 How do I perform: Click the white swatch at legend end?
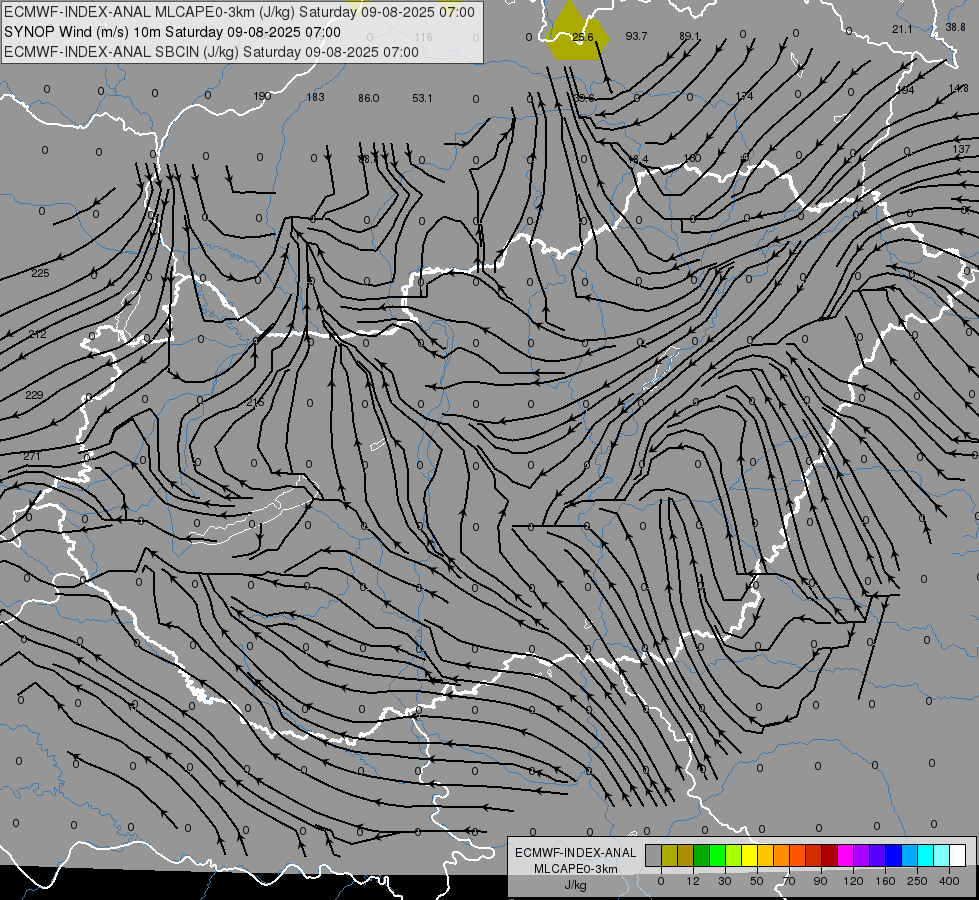point(958,856)
